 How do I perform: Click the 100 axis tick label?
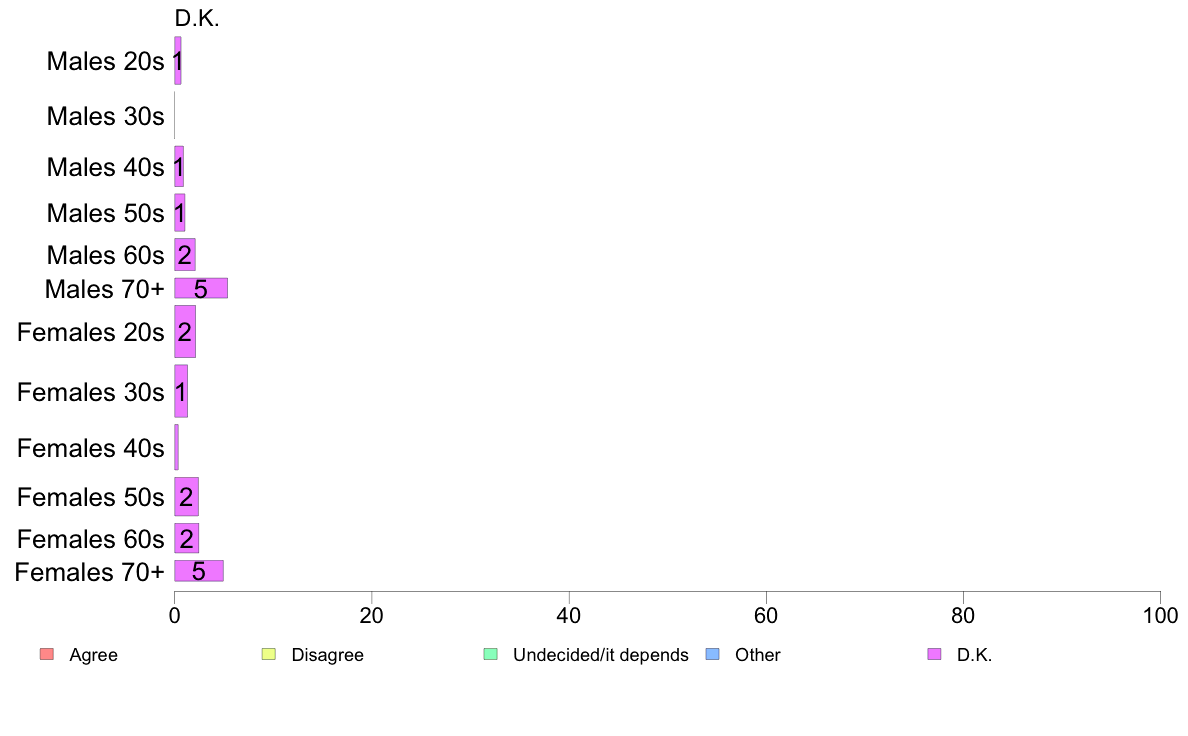point(1160,615)
